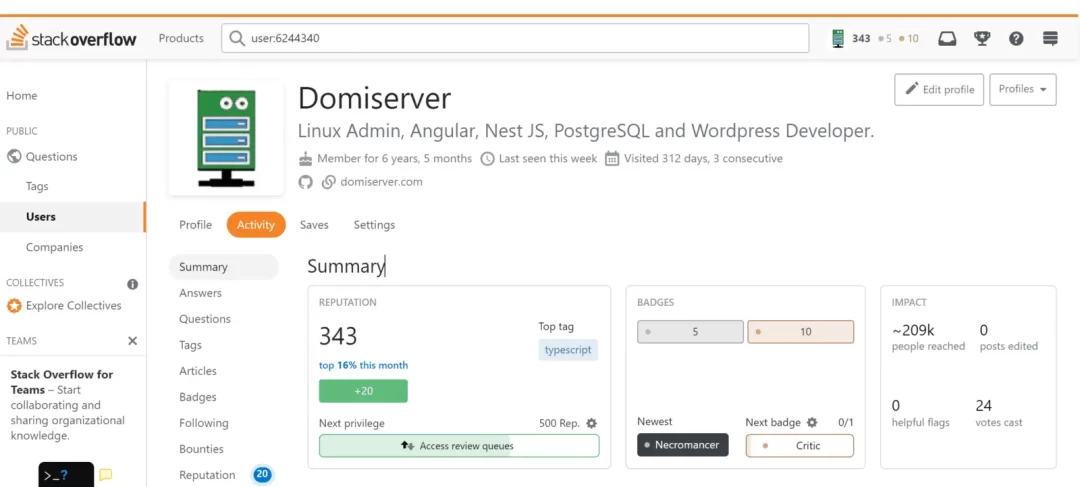Switch to the Saves tab

click(x=314, y=225)
